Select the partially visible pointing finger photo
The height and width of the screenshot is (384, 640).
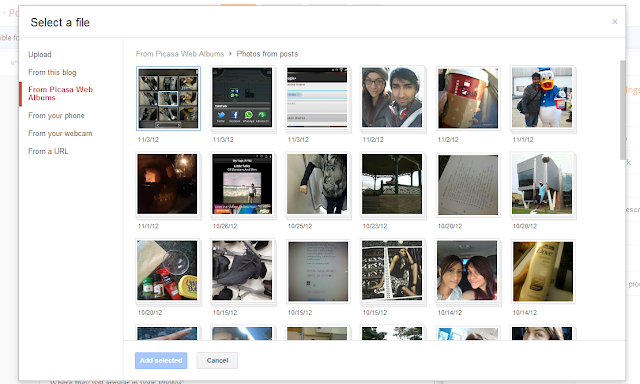pyautogui.click(x=167, y=333)
